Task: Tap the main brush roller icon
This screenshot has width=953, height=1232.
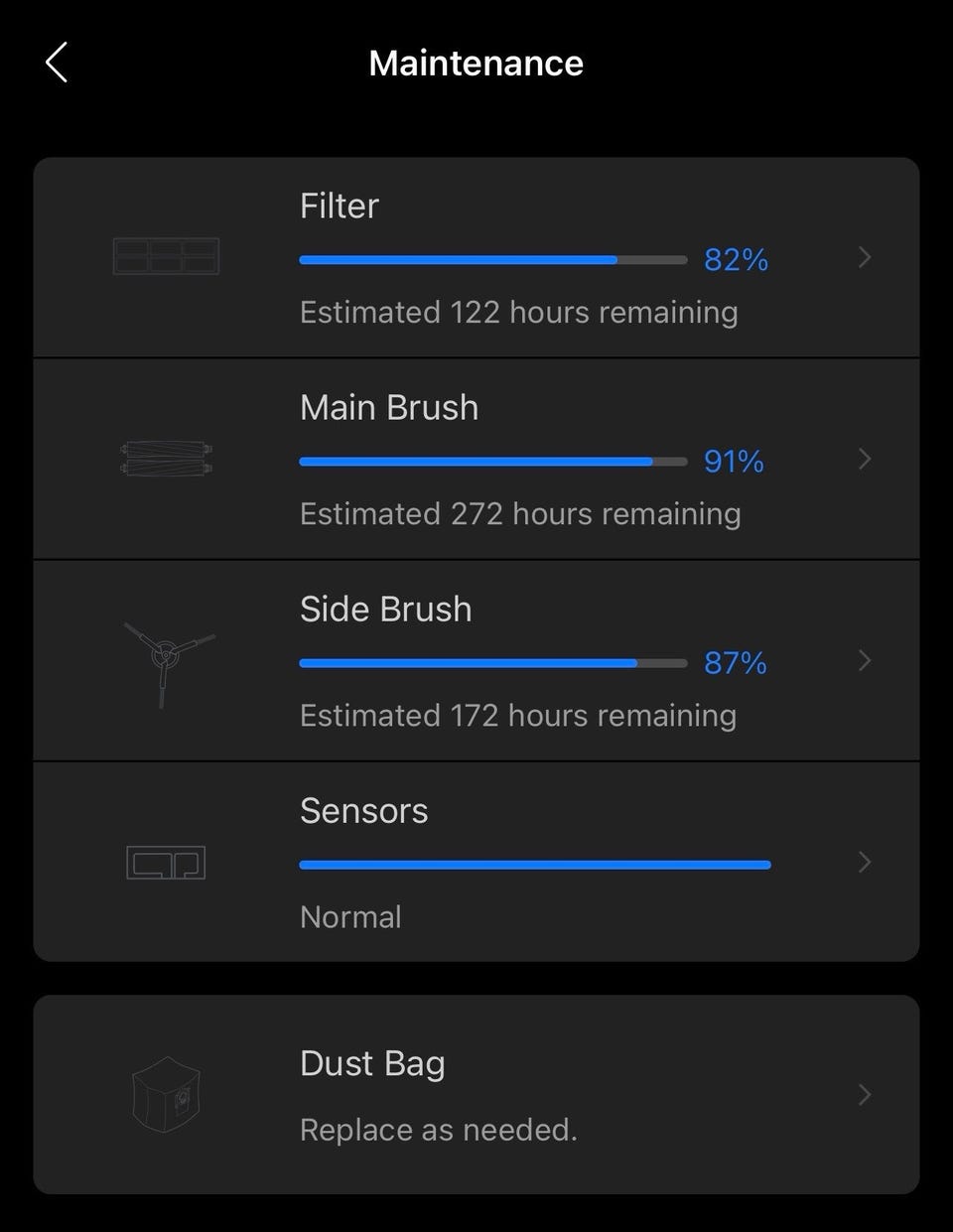Action: pos(166,459)
